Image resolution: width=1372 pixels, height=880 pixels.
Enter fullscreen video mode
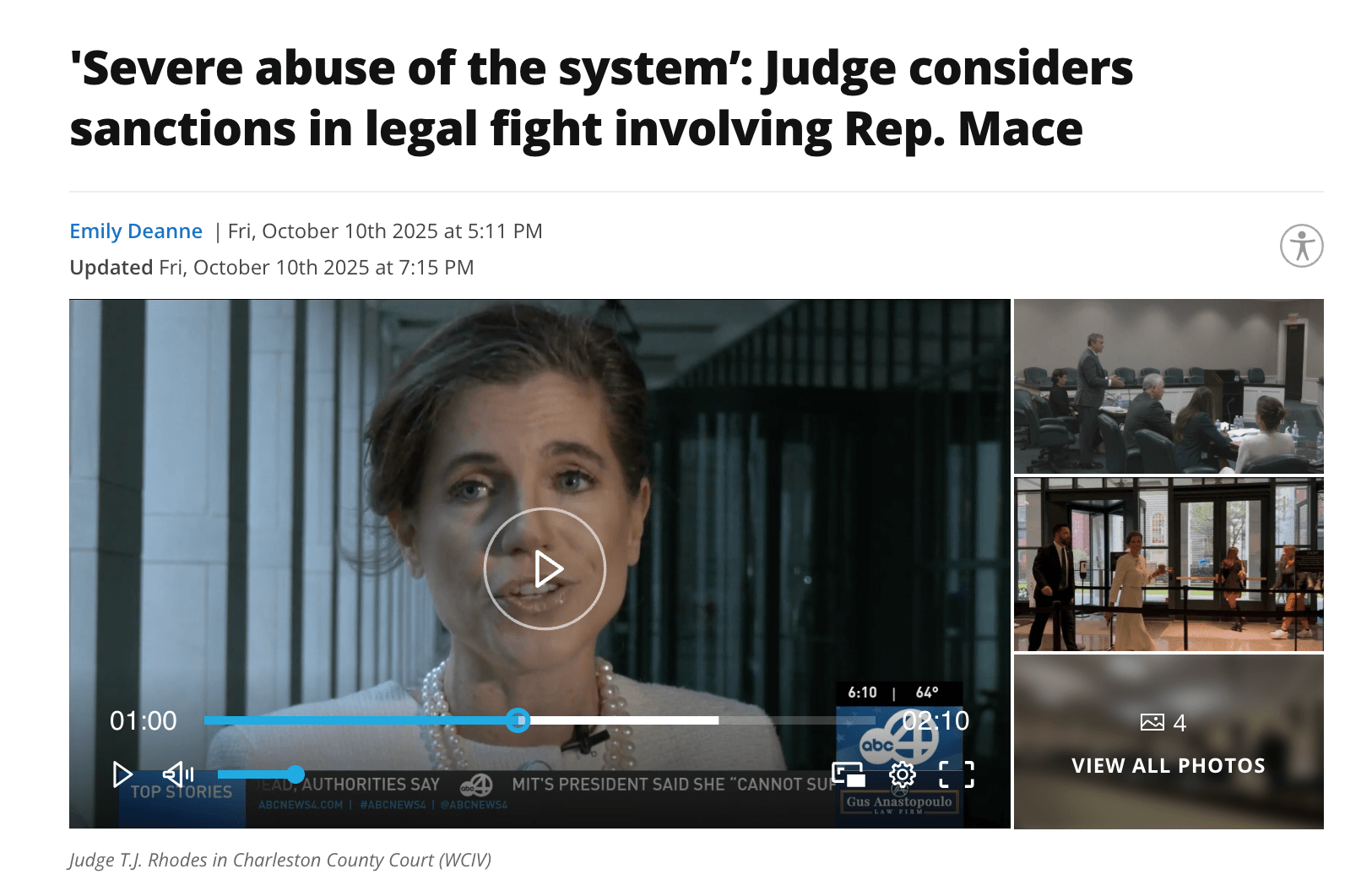[x=957, y=774]
